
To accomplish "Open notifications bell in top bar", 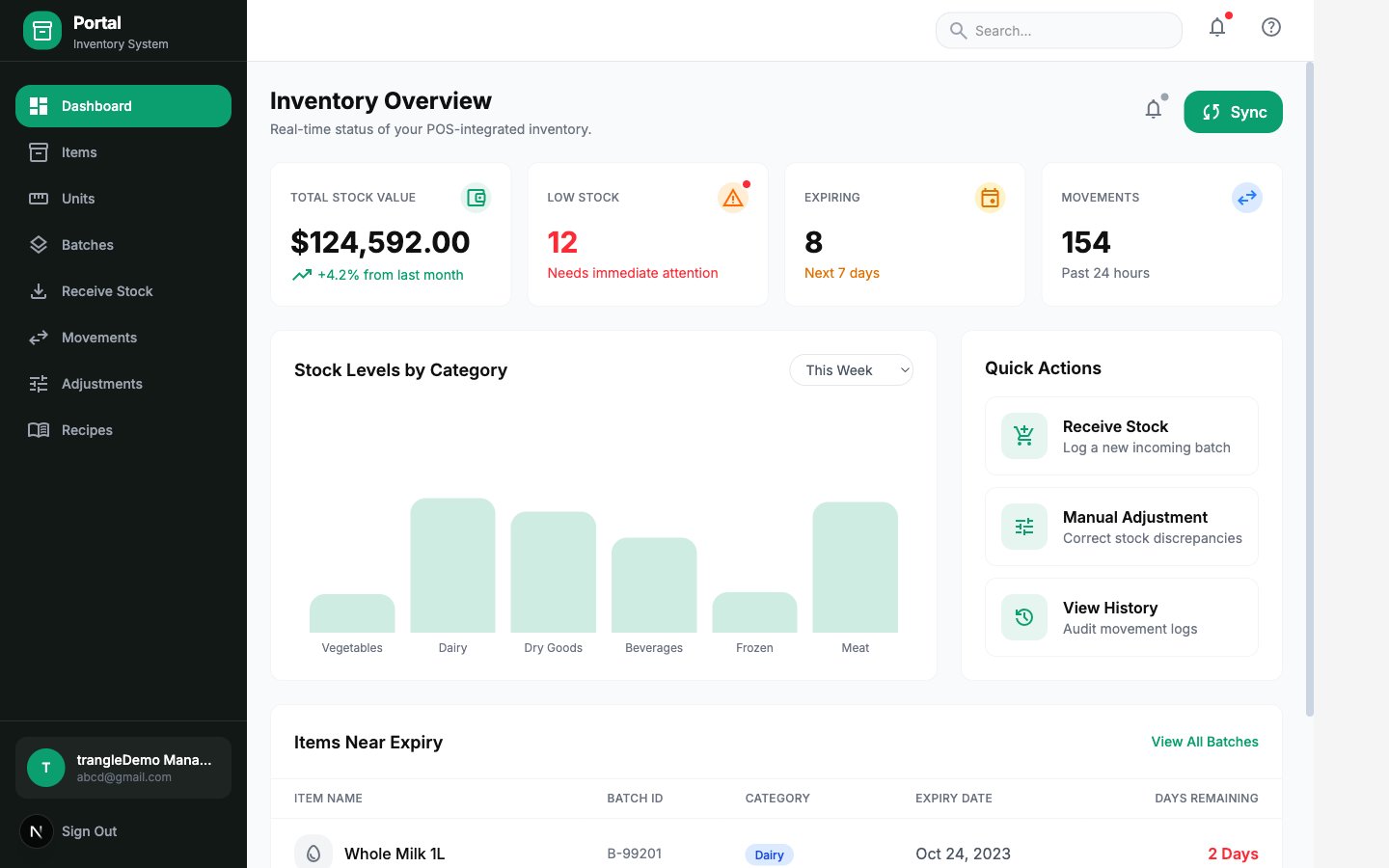I will (1217, 27).
